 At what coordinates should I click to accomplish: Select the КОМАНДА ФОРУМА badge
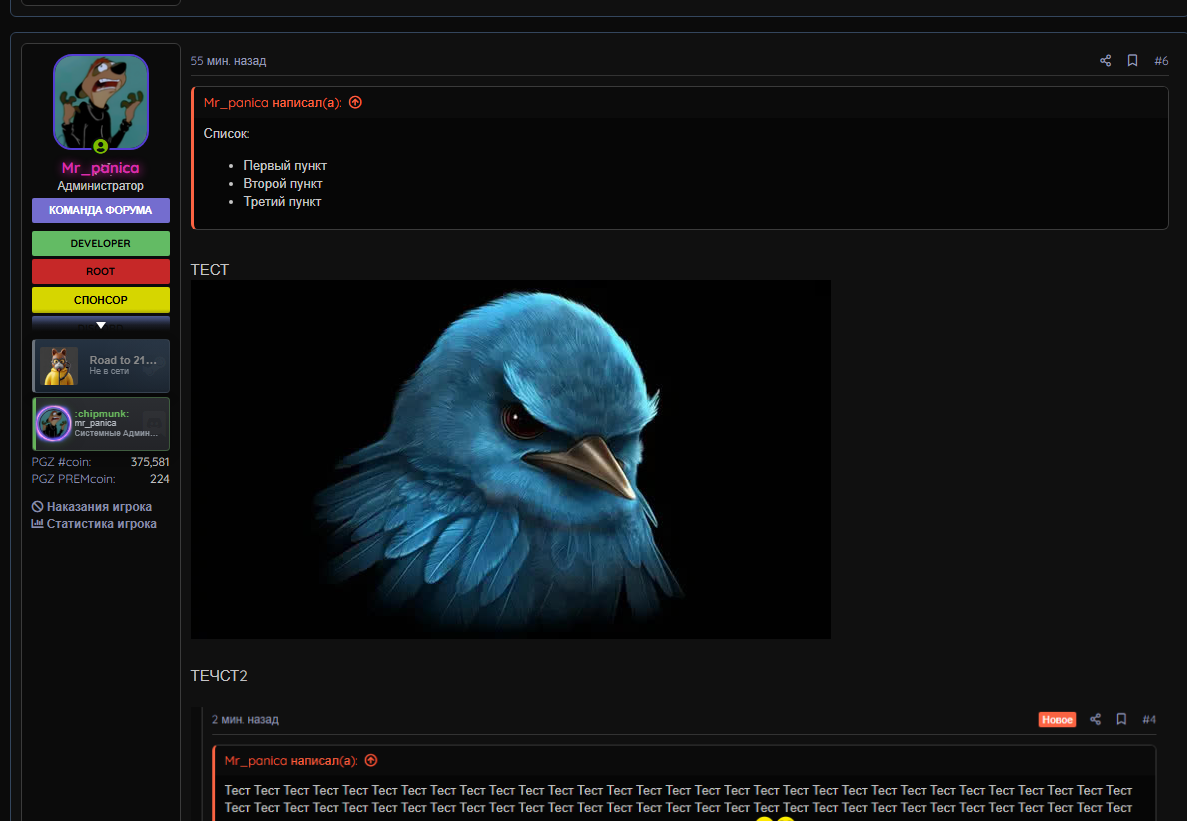tap(100, 210)
